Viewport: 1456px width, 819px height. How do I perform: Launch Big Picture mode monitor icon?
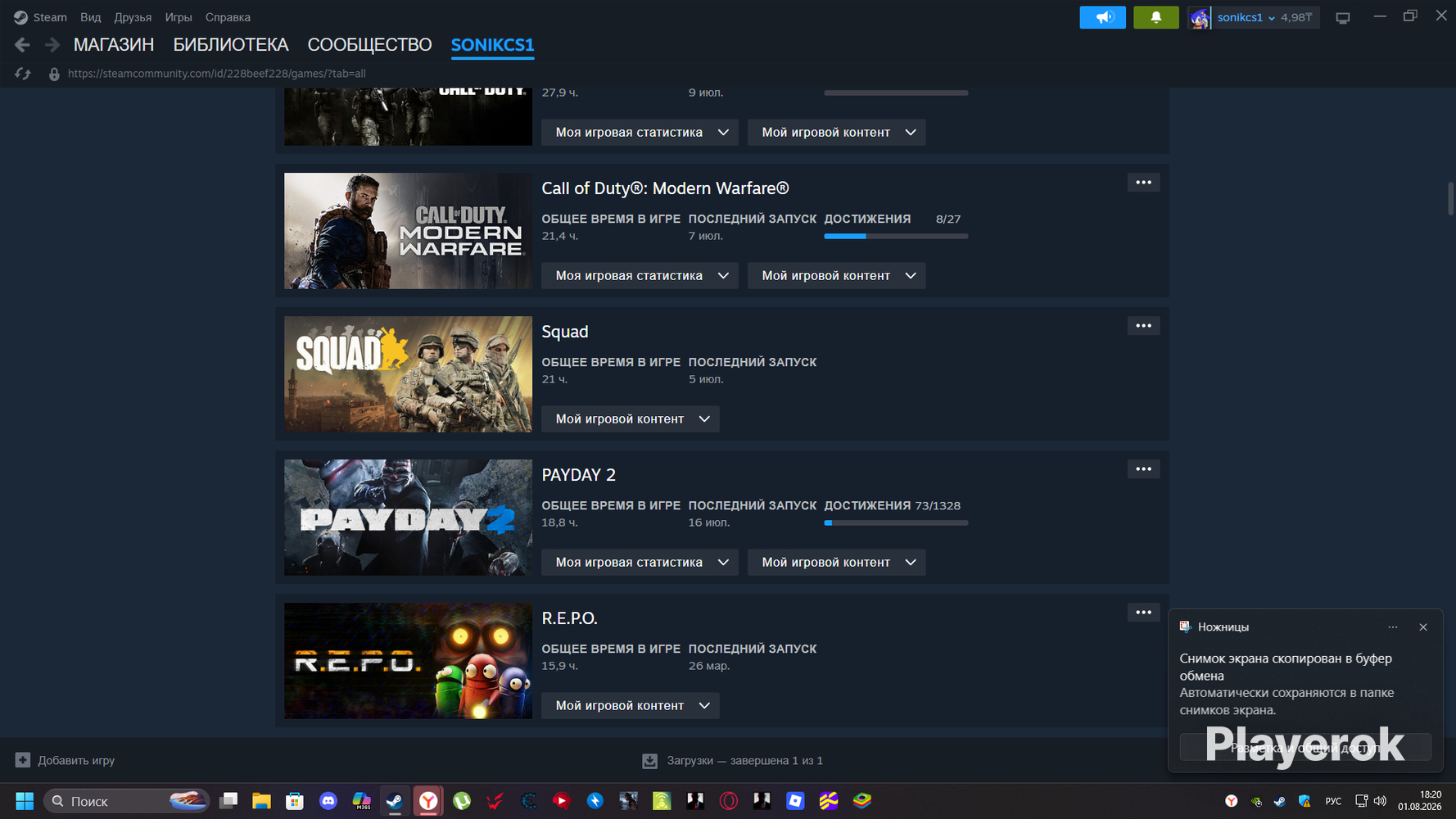click(x=1343, y=18)
